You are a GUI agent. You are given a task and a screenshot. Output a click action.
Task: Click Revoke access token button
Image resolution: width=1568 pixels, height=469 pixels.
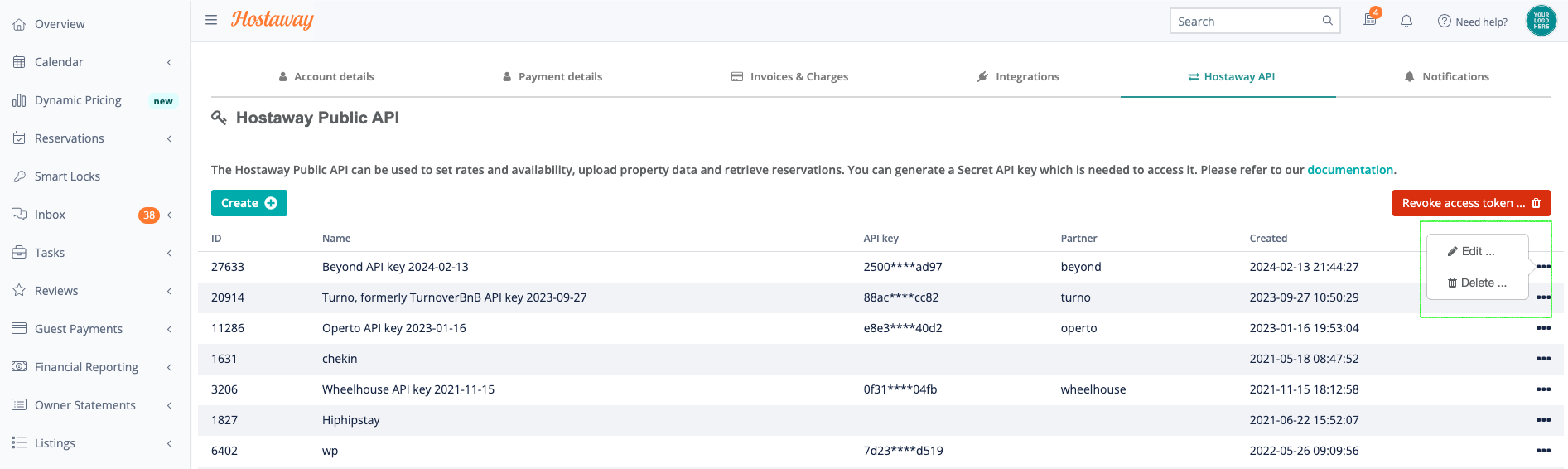tap(1471, 203)
